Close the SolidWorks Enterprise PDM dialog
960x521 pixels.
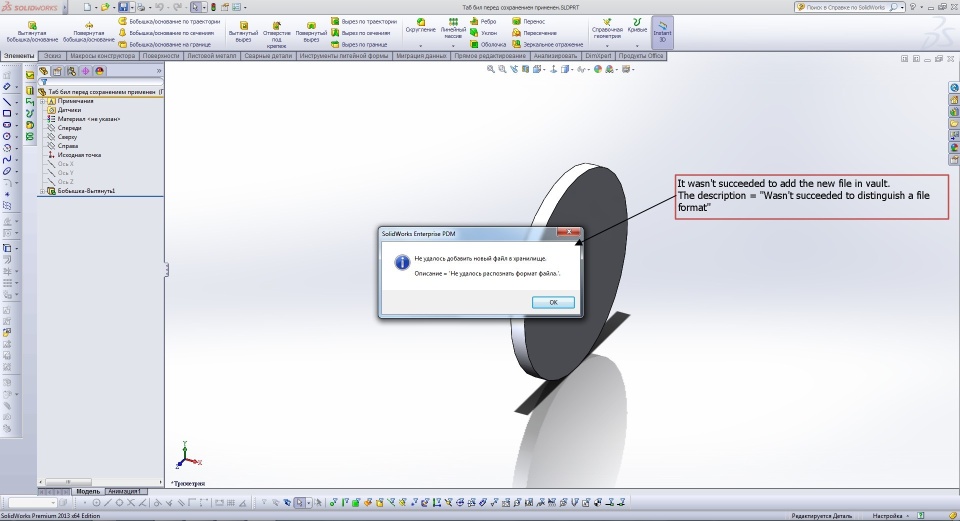(569, 232)
